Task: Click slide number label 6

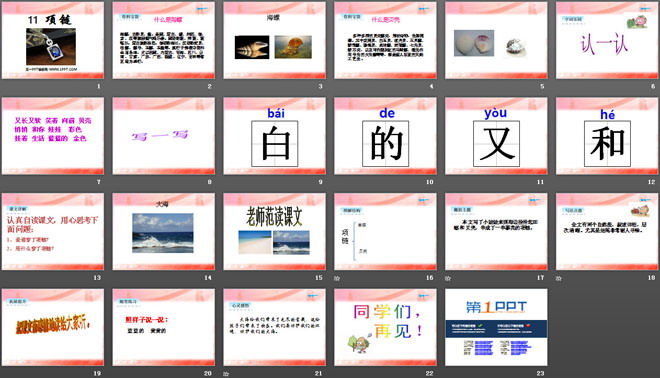Action: (x=653, y=86)
